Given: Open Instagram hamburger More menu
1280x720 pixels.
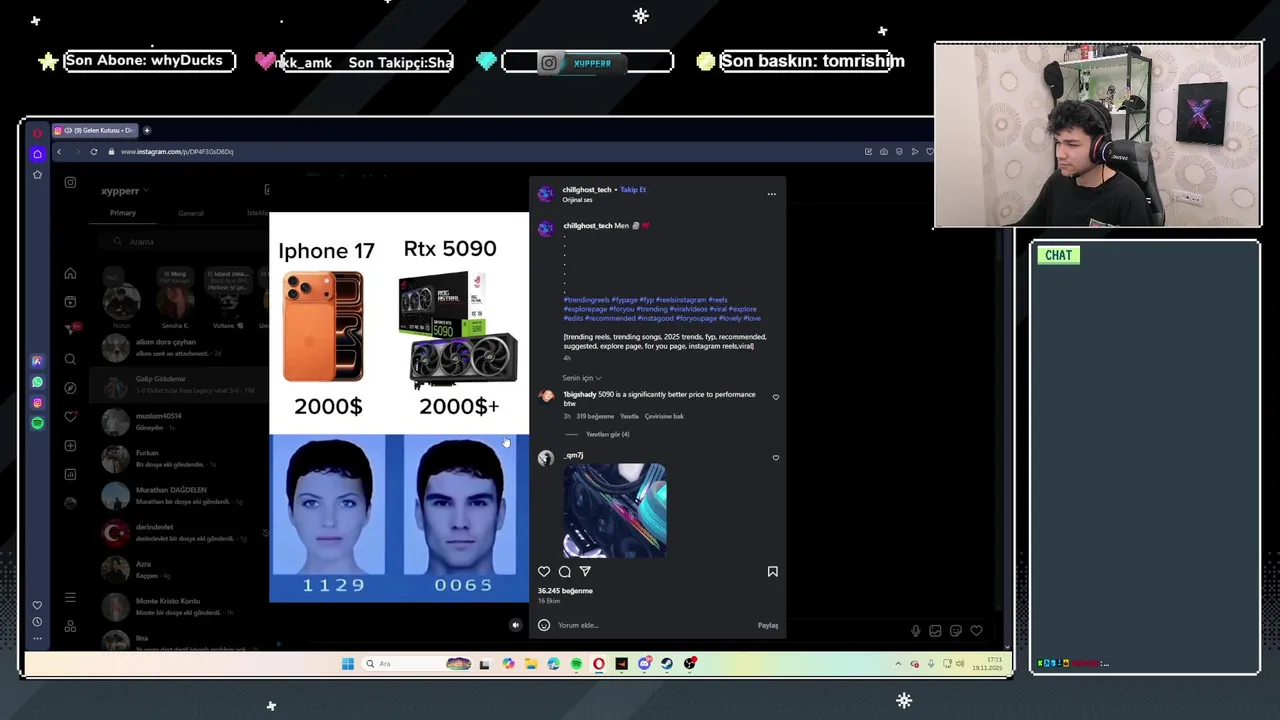Looking at the screenshot, I should pyautogui.click(x=70, y=598).
